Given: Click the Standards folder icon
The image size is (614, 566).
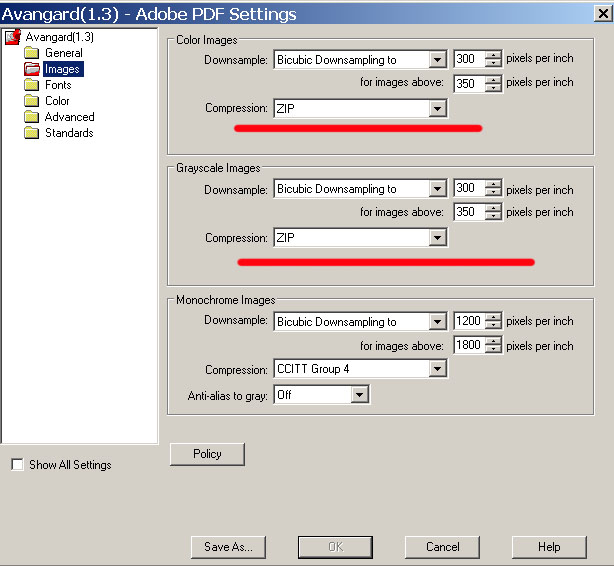Looking at the screenshot, I should [x=31, y=133].
